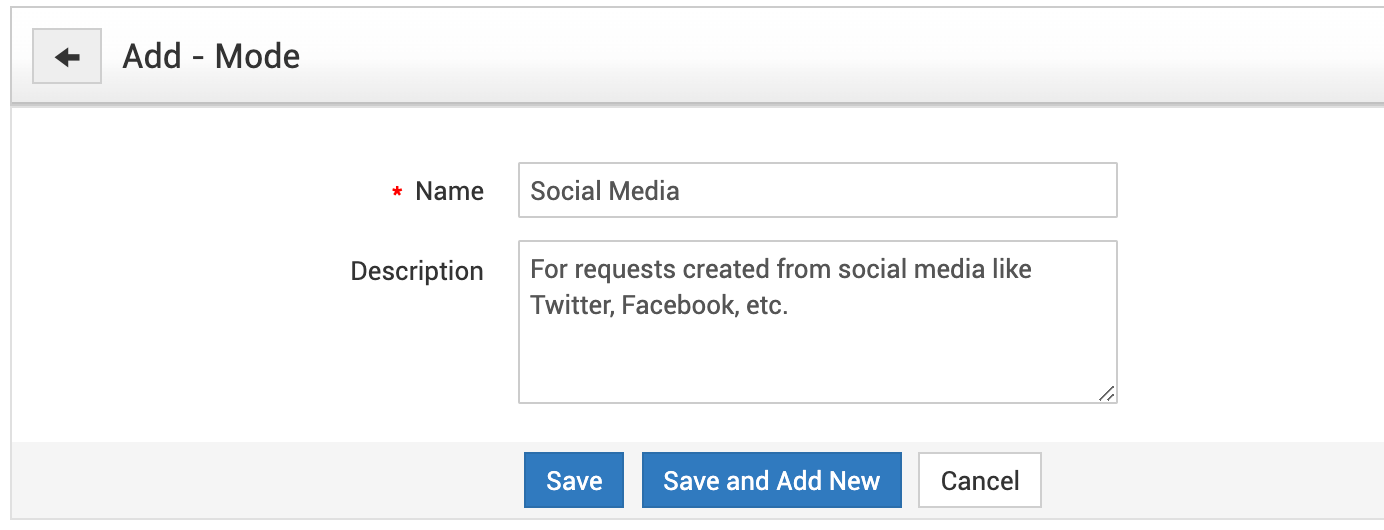Click the Save and Add New button

tap(771, 481)
